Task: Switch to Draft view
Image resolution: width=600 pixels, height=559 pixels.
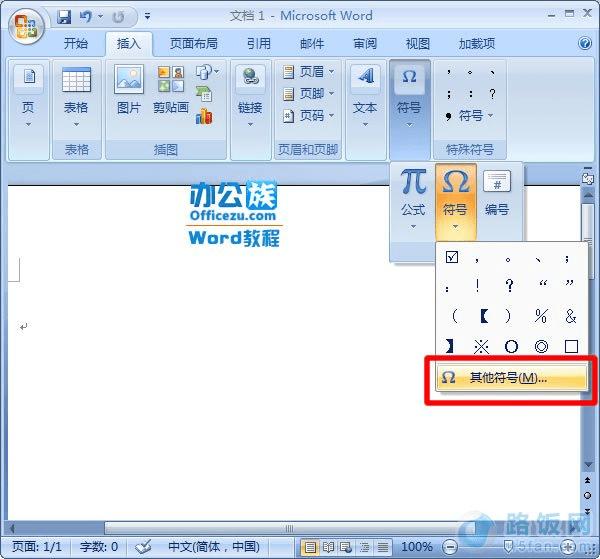Action: [382, 547]
